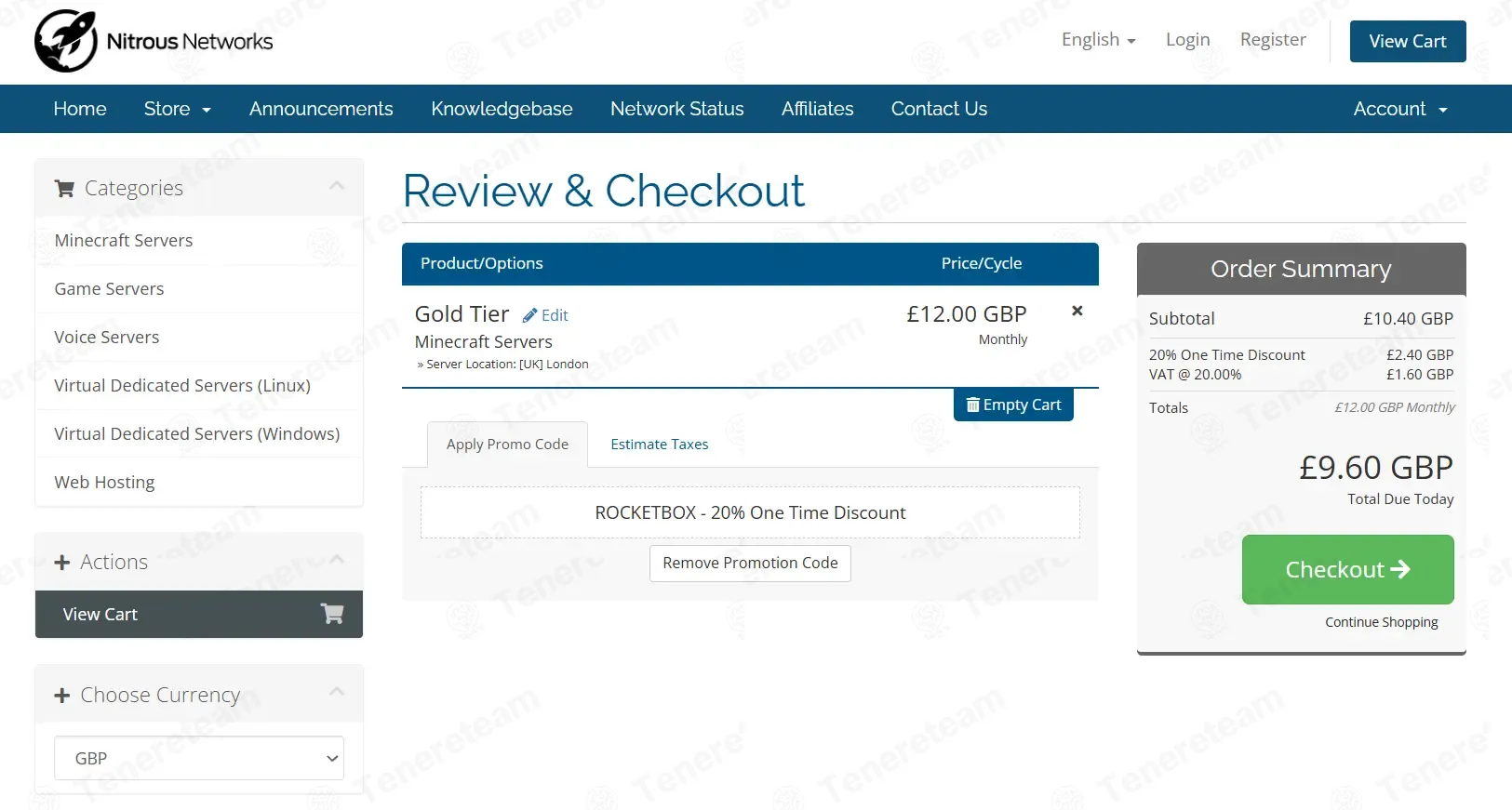Click the Empty Cart button
The image size is (1512, 810).
click(x=1013, y=405)
